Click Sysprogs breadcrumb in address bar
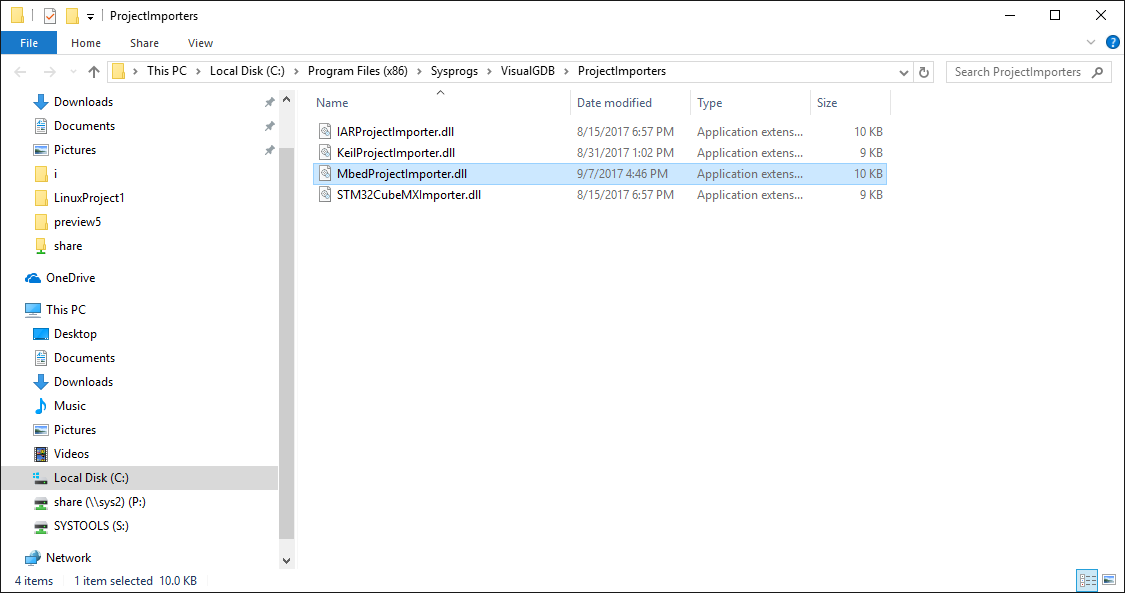Screen dimensions: 1125x593 (455, 71)
